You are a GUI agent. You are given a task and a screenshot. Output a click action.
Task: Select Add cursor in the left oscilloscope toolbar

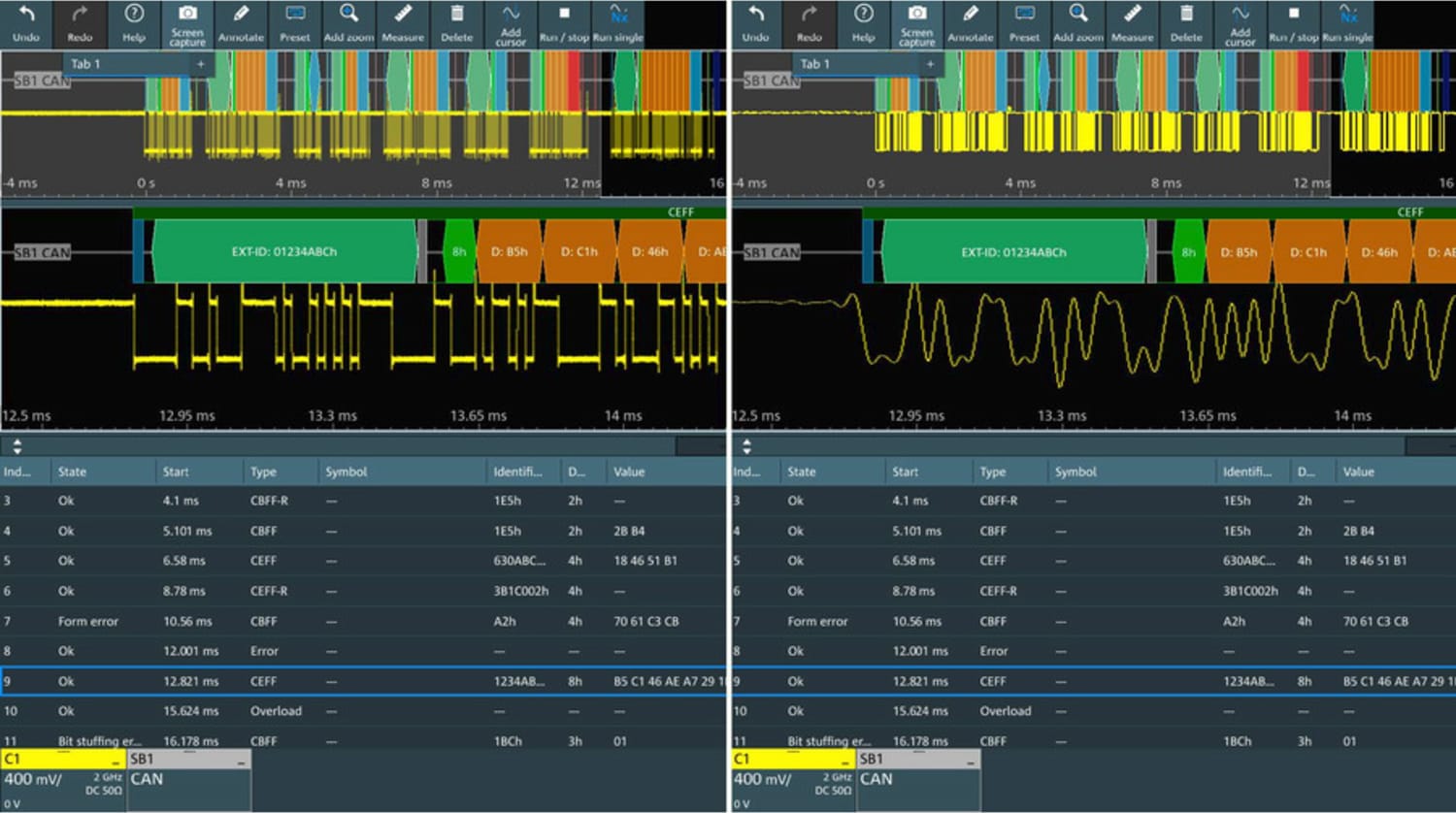[x=511, y=24]
